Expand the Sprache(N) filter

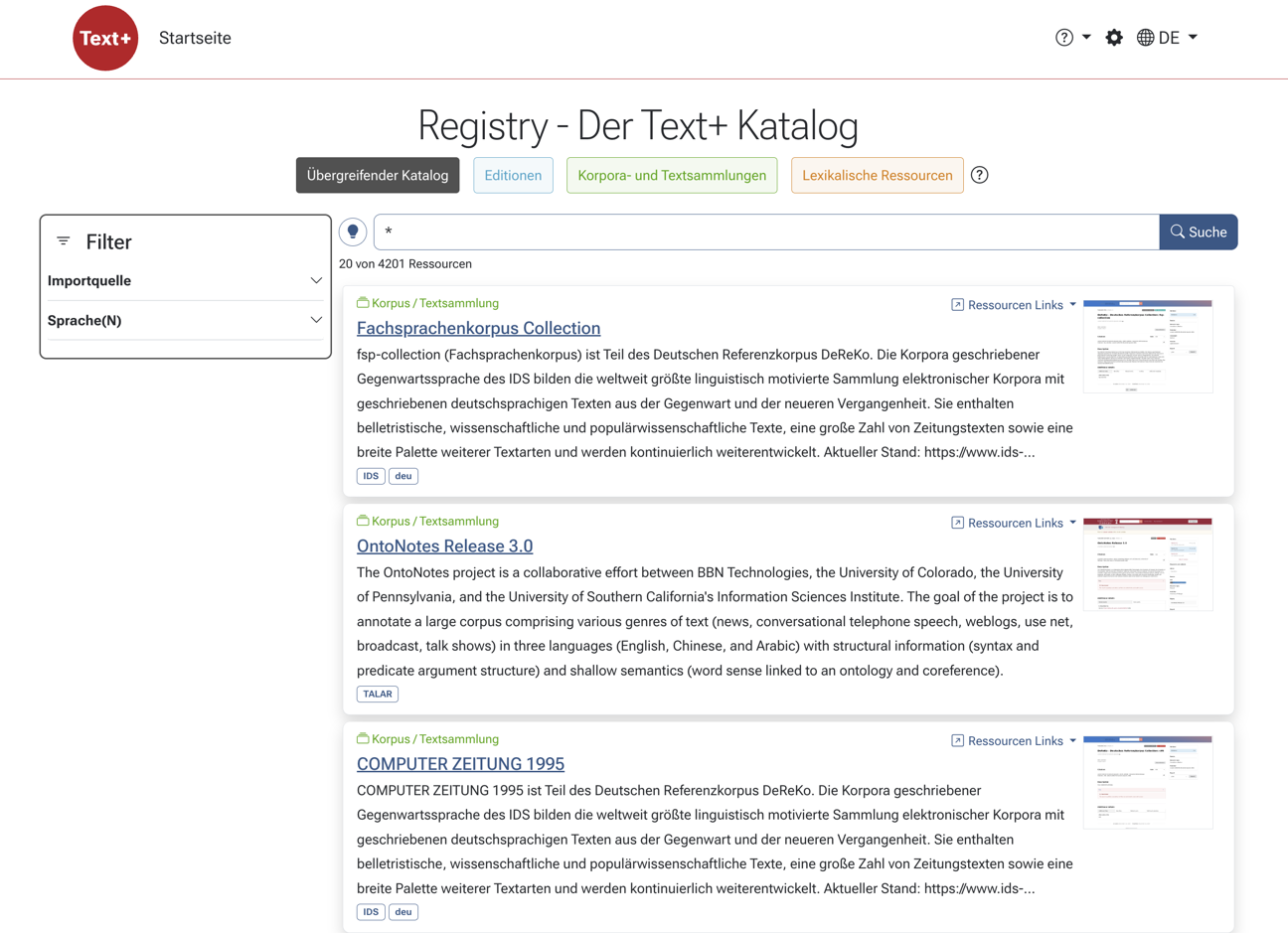pyautogui.click(x=185, y=321)
